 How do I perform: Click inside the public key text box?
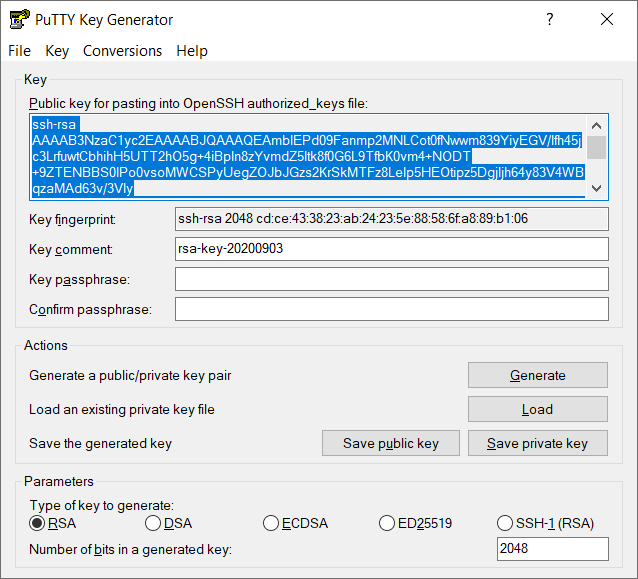pyautogui.click(x=308, y=157)
